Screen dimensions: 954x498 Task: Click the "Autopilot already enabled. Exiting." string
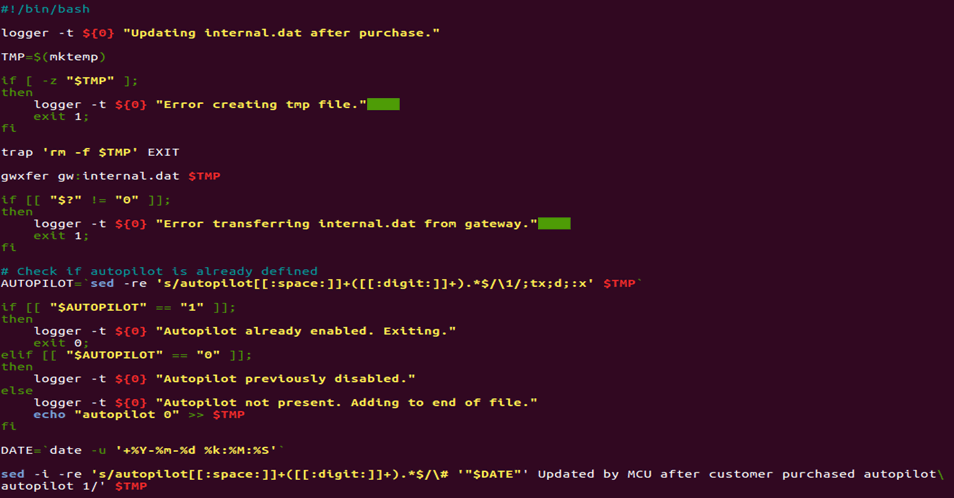pyautogui.click(x=305, y=331)
